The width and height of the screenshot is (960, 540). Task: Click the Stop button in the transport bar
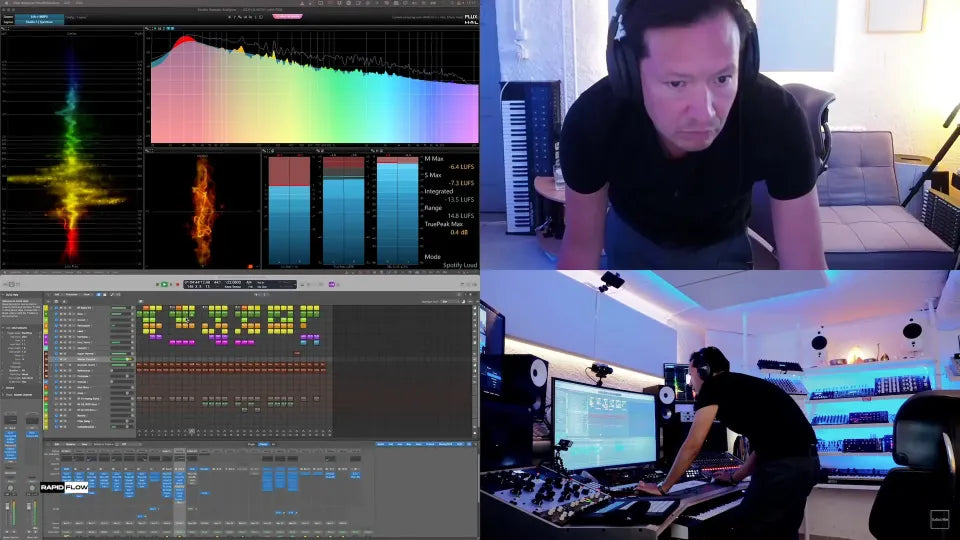coord(157,285)
